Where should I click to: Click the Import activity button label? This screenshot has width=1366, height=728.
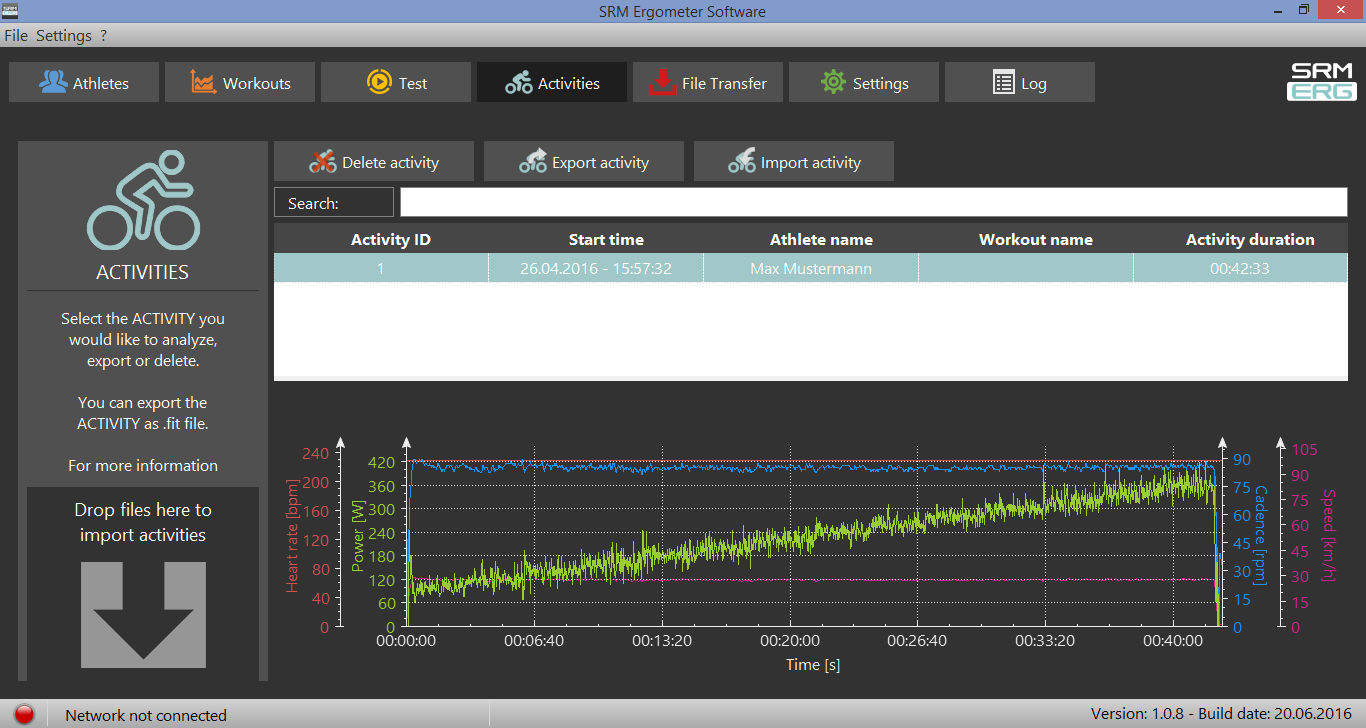click(811, 163)
